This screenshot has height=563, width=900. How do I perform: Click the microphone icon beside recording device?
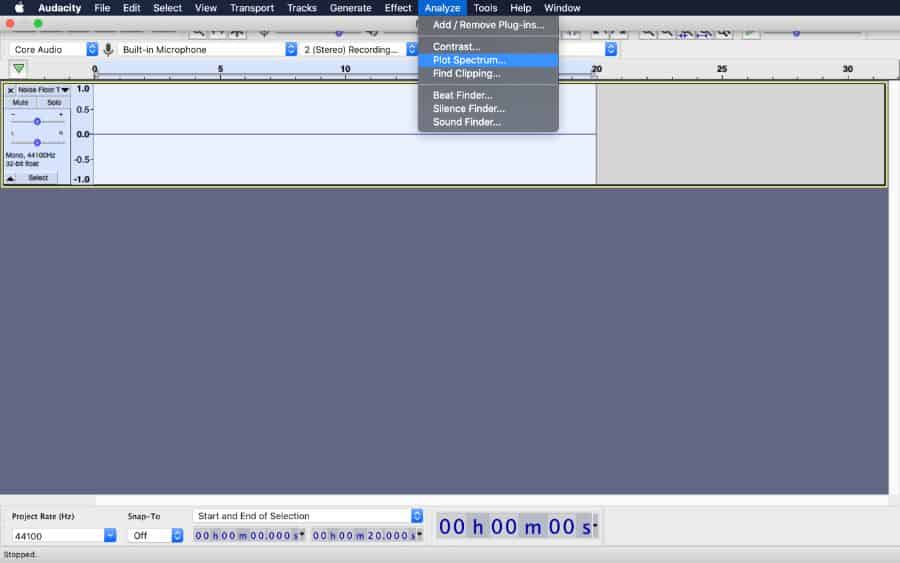(108, 50)
